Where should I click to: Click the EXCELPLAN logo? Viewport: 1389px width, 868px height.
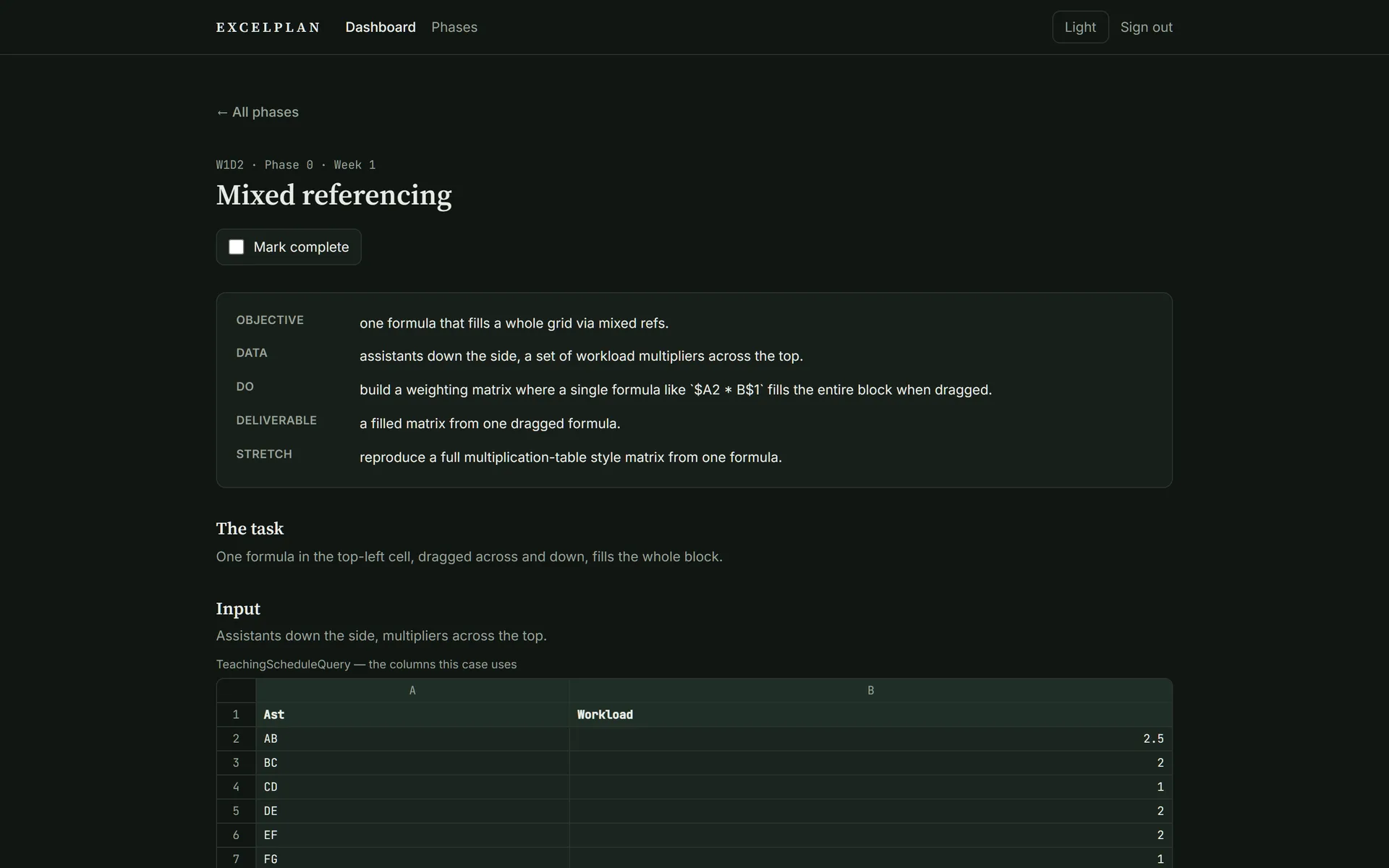pyautogui.click(x=268, y=27)
